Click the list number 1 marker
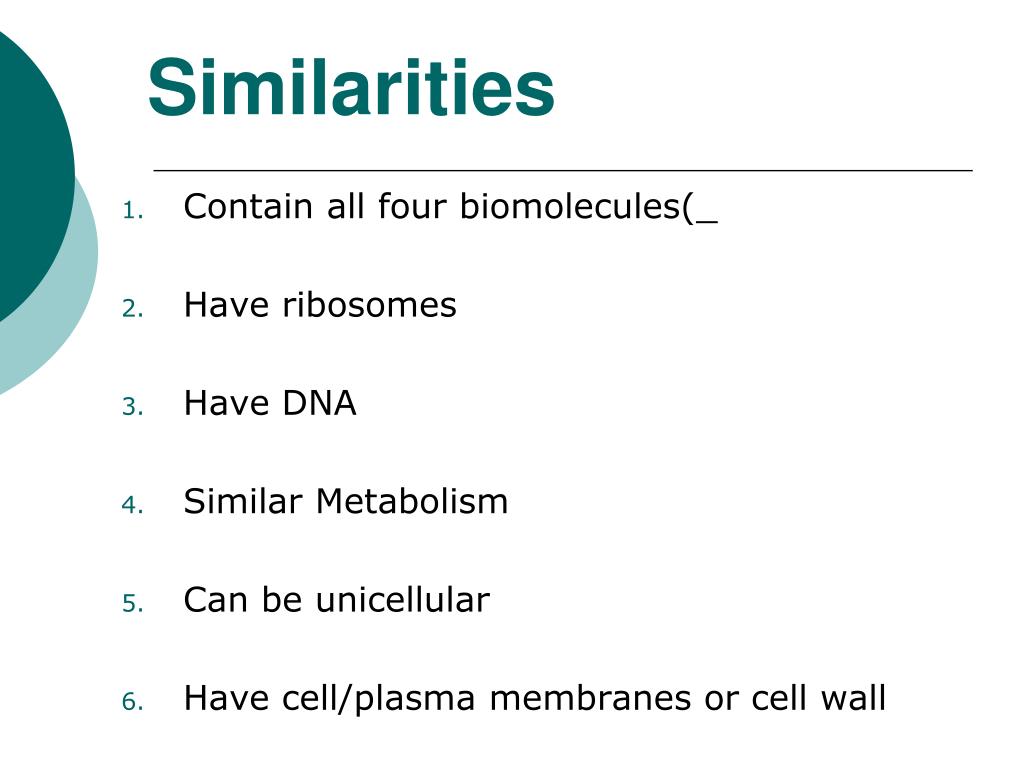 point(133,211)
